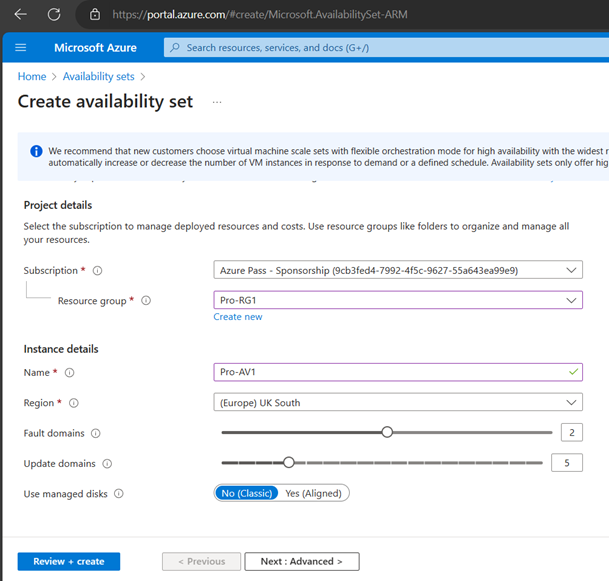The width and height of the screenshot is (609, 581).
Task: Expand the Subscription dropdown
Action: click(x=398, y=270)
